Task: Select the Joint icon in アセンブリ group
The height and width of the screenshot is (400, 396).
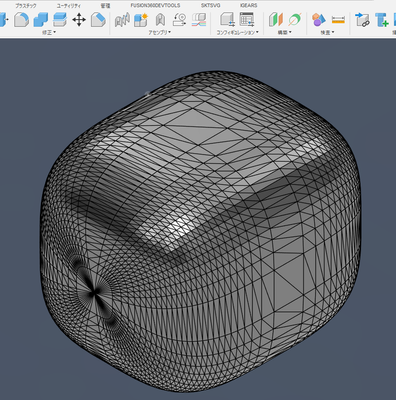Action: 160,20
